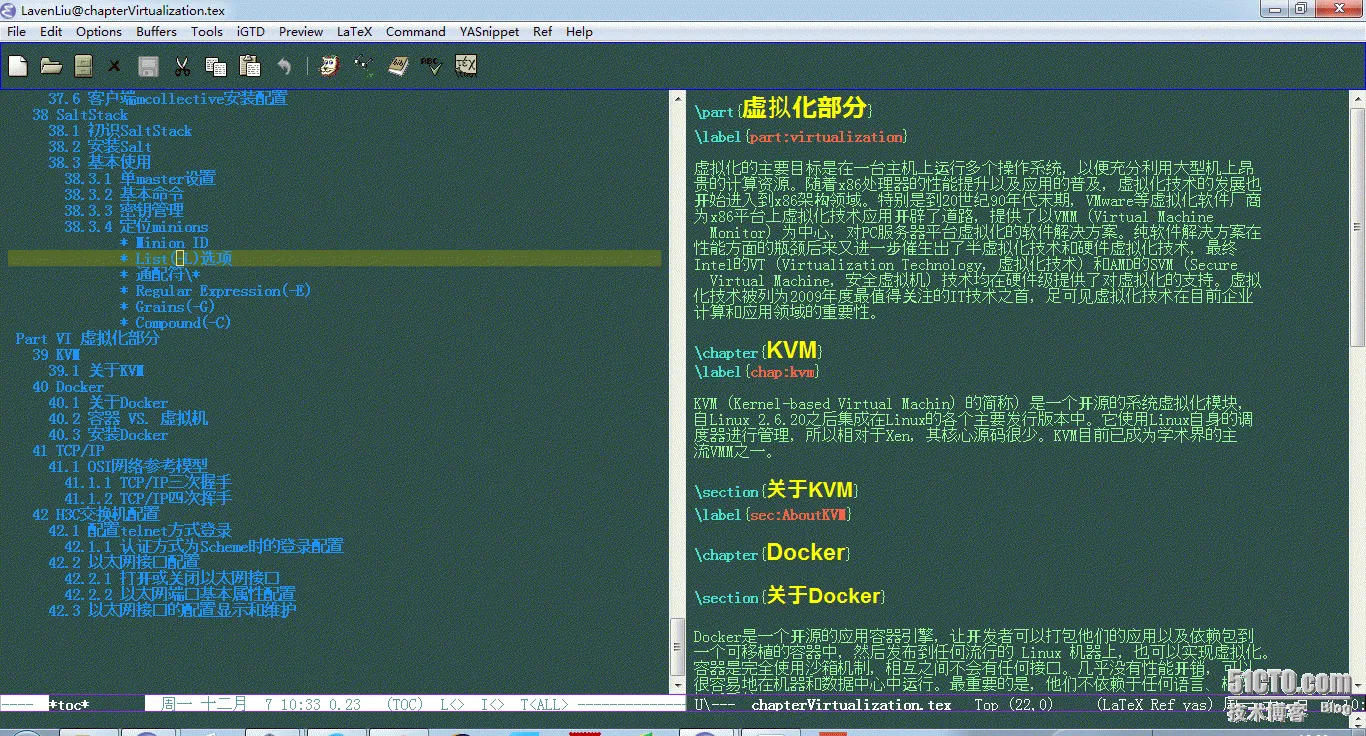The image size is (1366, 736).
Task: Open a file using the folder icon
Action: click(x=51, y=66)
